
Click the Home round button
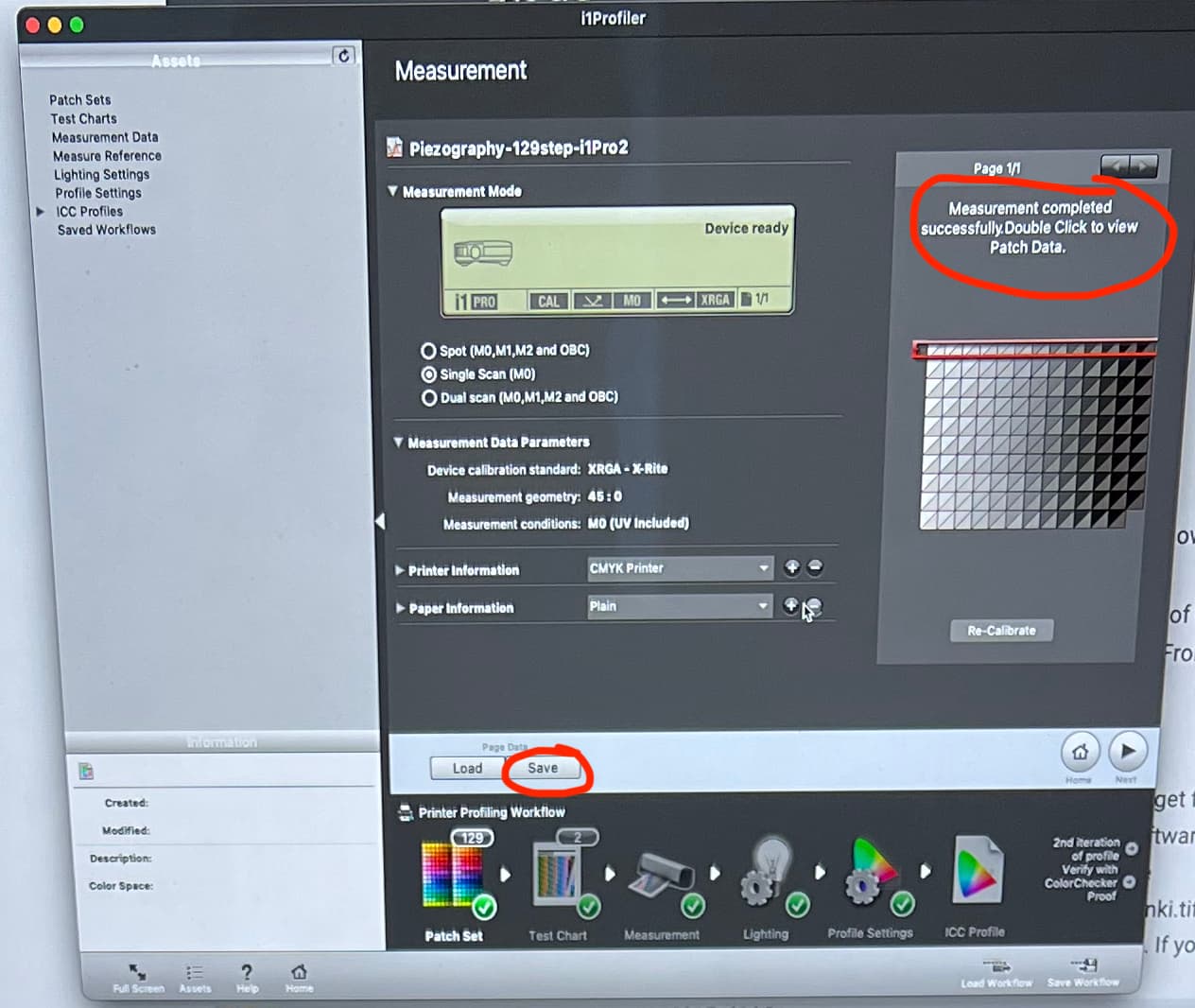click(1080, 753)
